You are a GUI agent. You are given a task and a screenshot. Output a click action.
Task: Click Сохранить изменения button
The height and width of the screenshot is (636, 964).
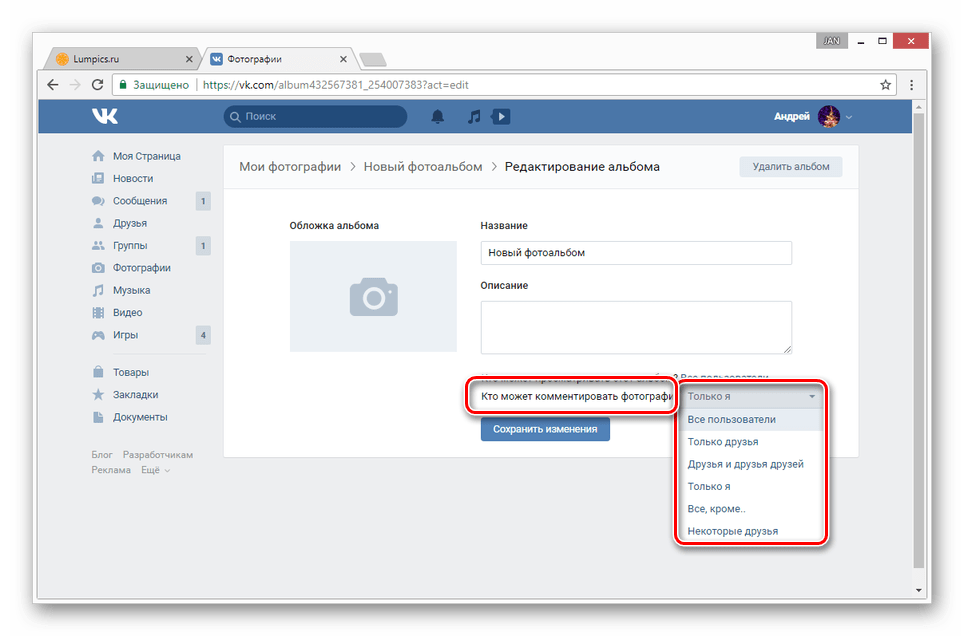coord(545,429)
